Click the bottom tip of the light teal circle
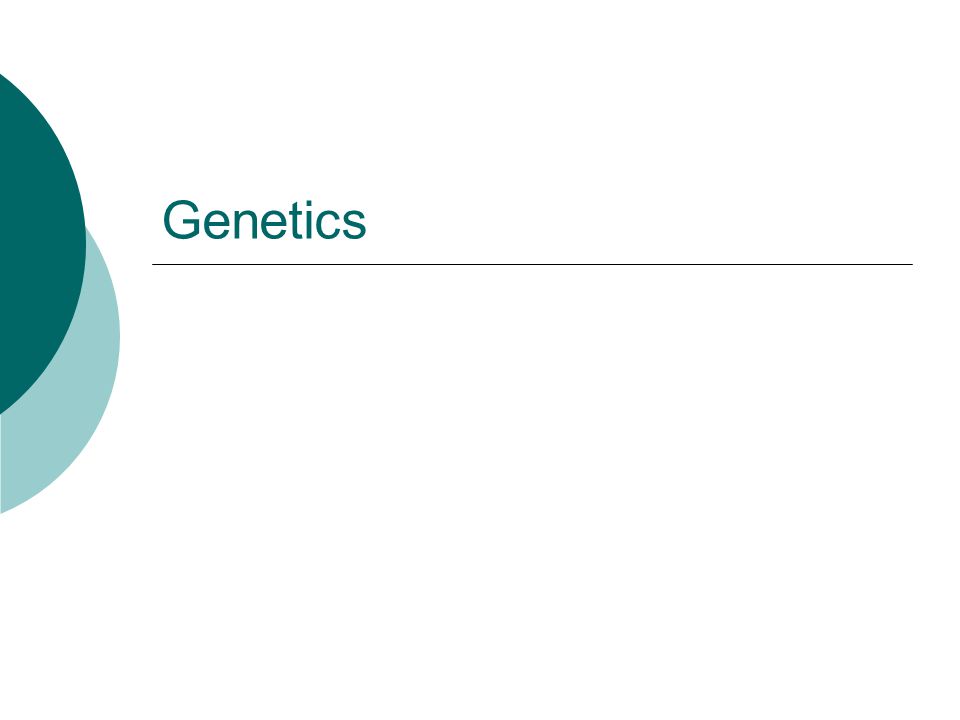 click(x=5, y=509)
